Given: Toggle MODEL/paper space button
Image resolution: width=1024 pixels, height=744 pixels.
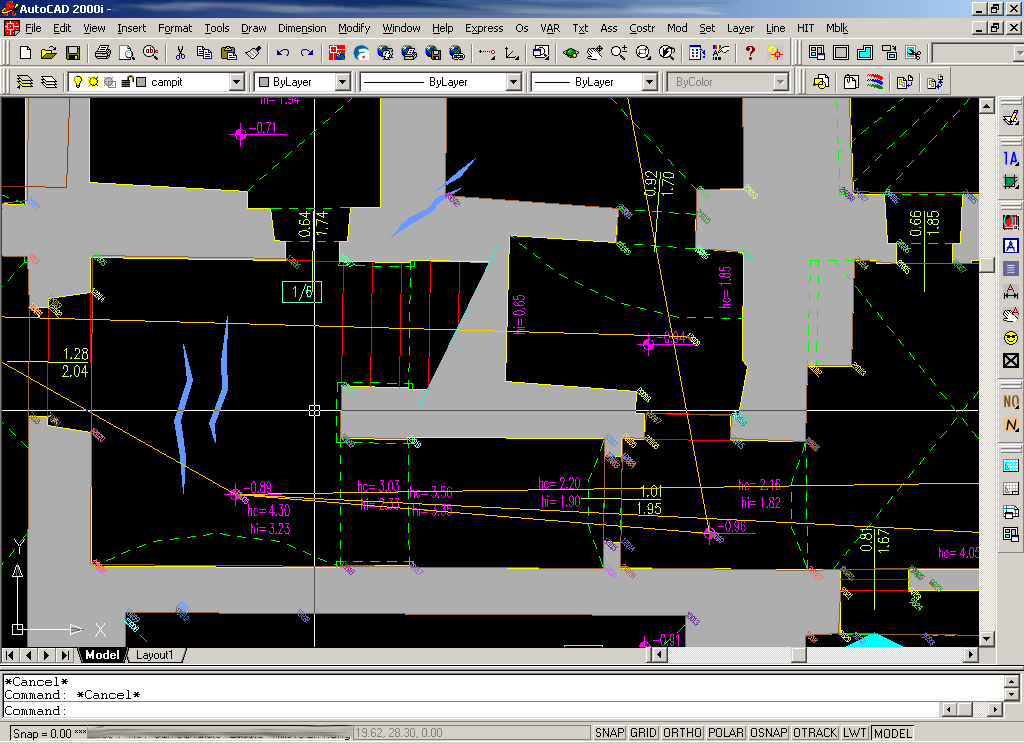Looking at the screenshot, I should (893, 733).
